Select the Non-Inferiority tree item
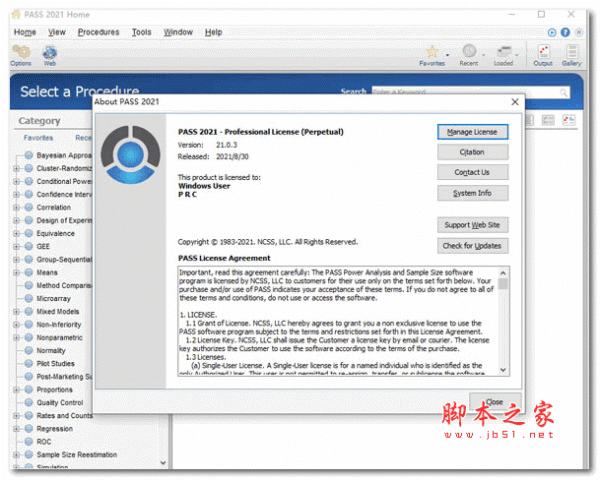600x480 pixels. click(59, 324)
